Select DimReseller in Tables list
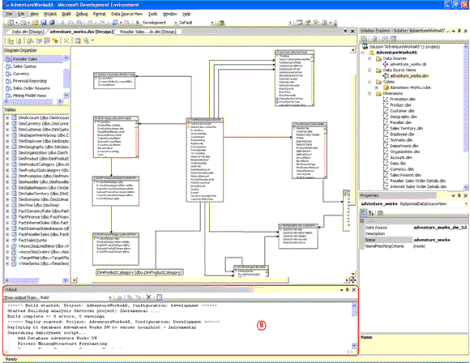 tap(43, 182)
